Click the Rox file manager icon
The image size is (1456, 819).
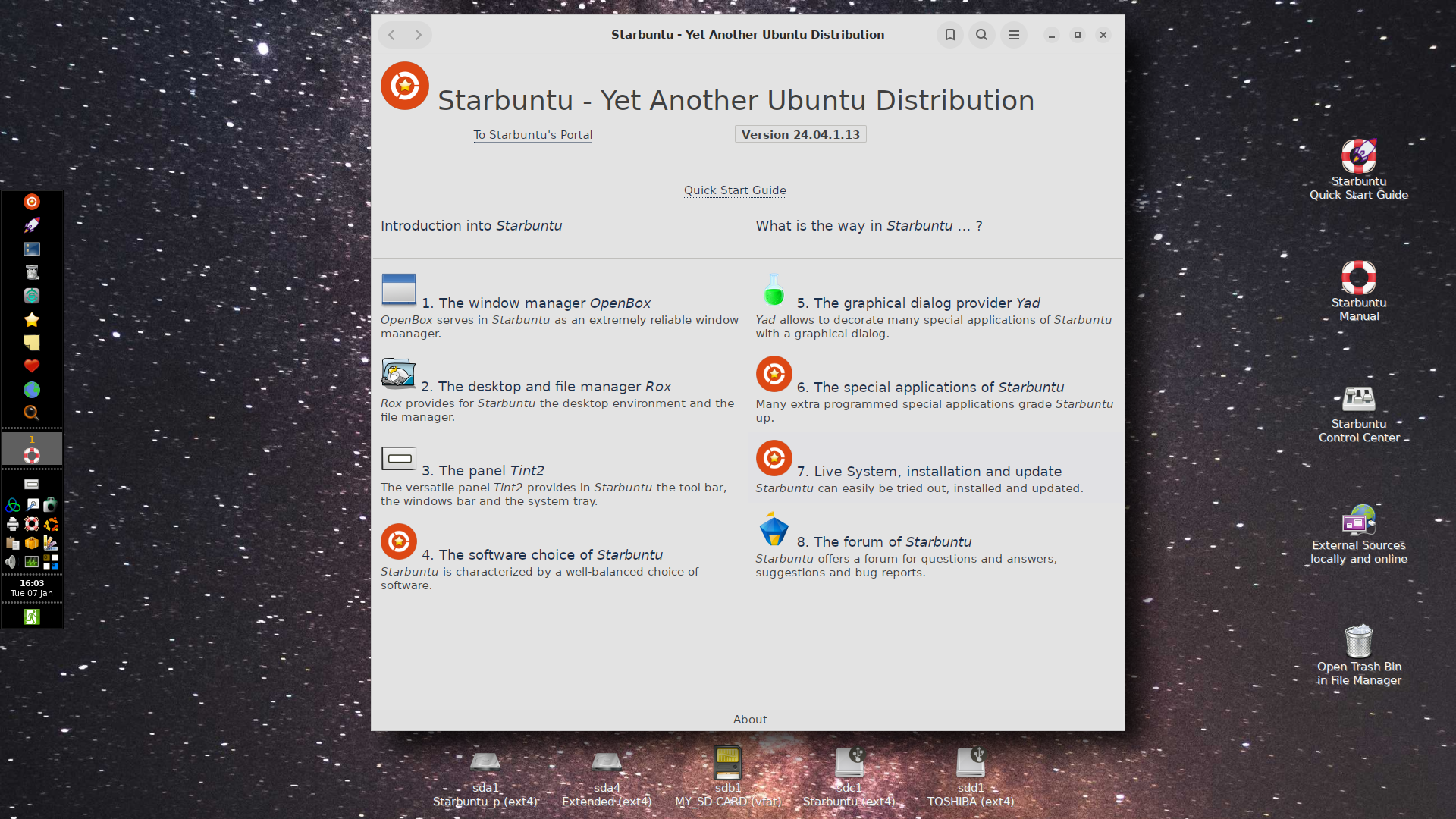[398, 373]
